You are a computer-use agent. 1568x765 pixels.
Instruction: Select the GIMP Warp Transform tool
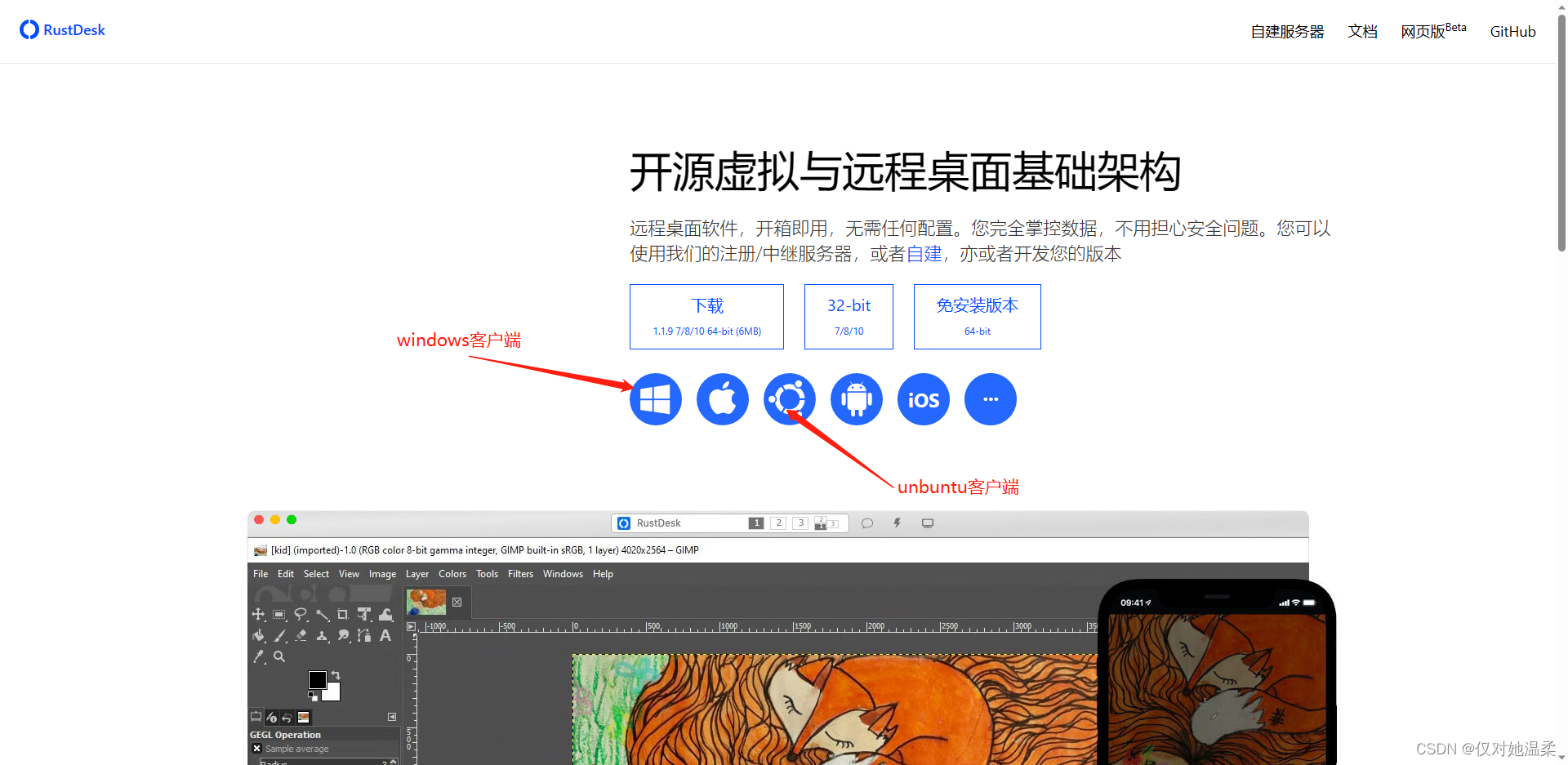click(385, 614)
